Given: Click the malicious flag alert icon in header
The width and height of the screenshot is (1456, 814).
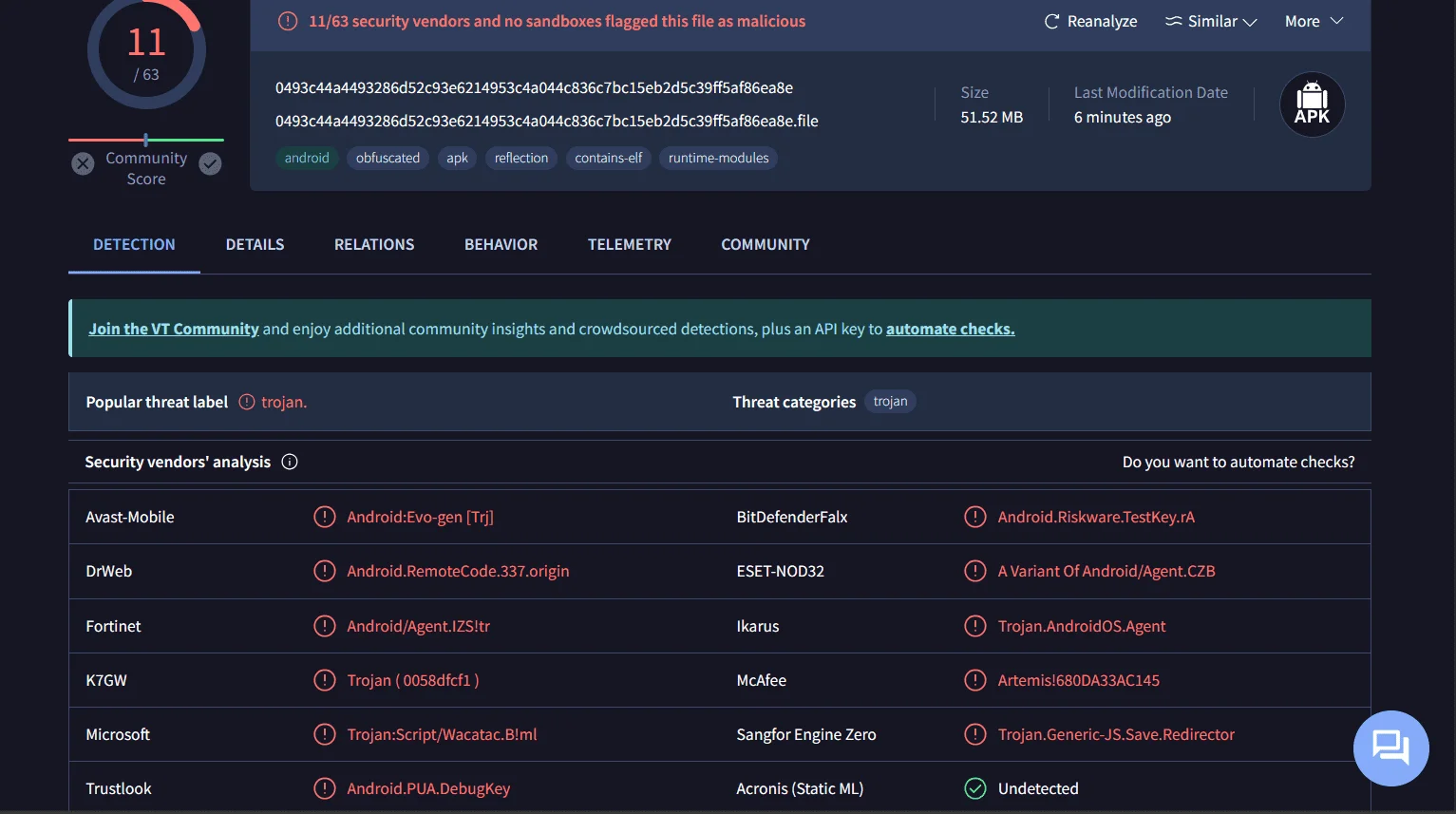Looking at the screenshot, I should [288, 21].
